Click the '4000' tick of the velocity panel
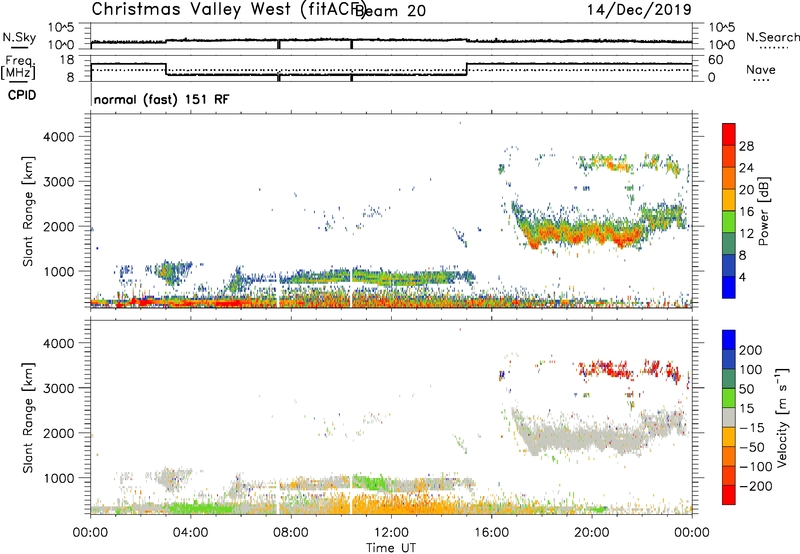Image resolution: width=800 pixels, height=554 pixels. [59, 343]
